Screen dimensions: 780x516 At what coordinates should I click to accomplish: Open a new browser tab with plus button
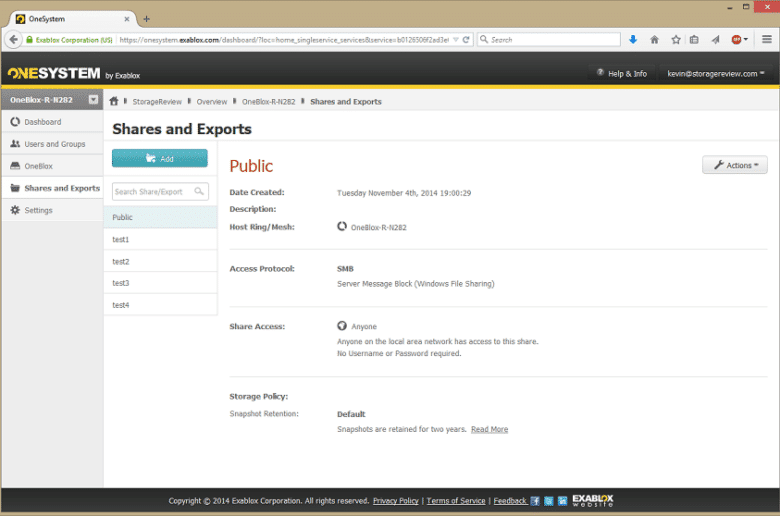click(146, 19)
